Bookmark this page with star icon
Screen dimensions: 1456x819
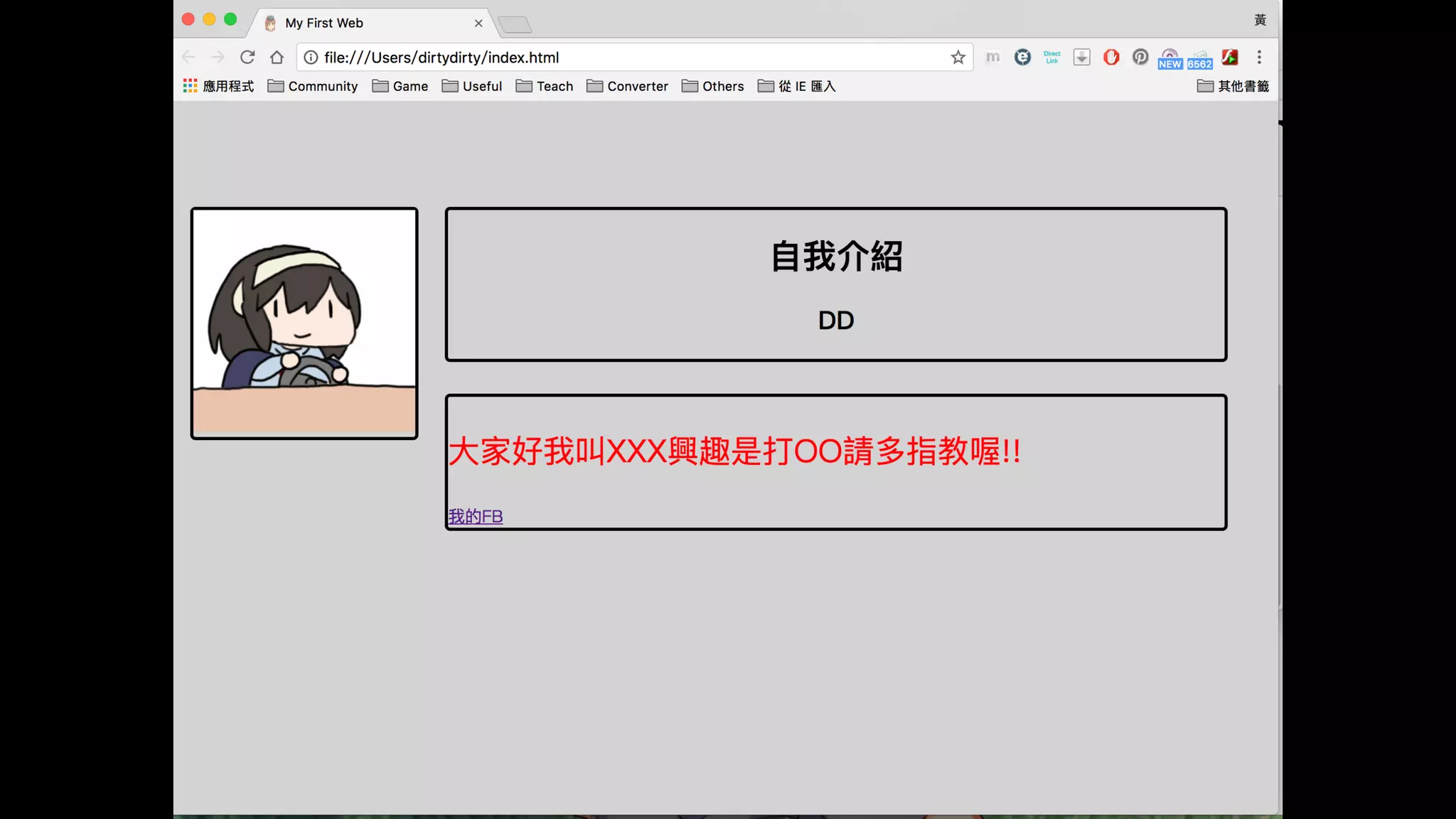pyautogui.click(x=958, y=58)
